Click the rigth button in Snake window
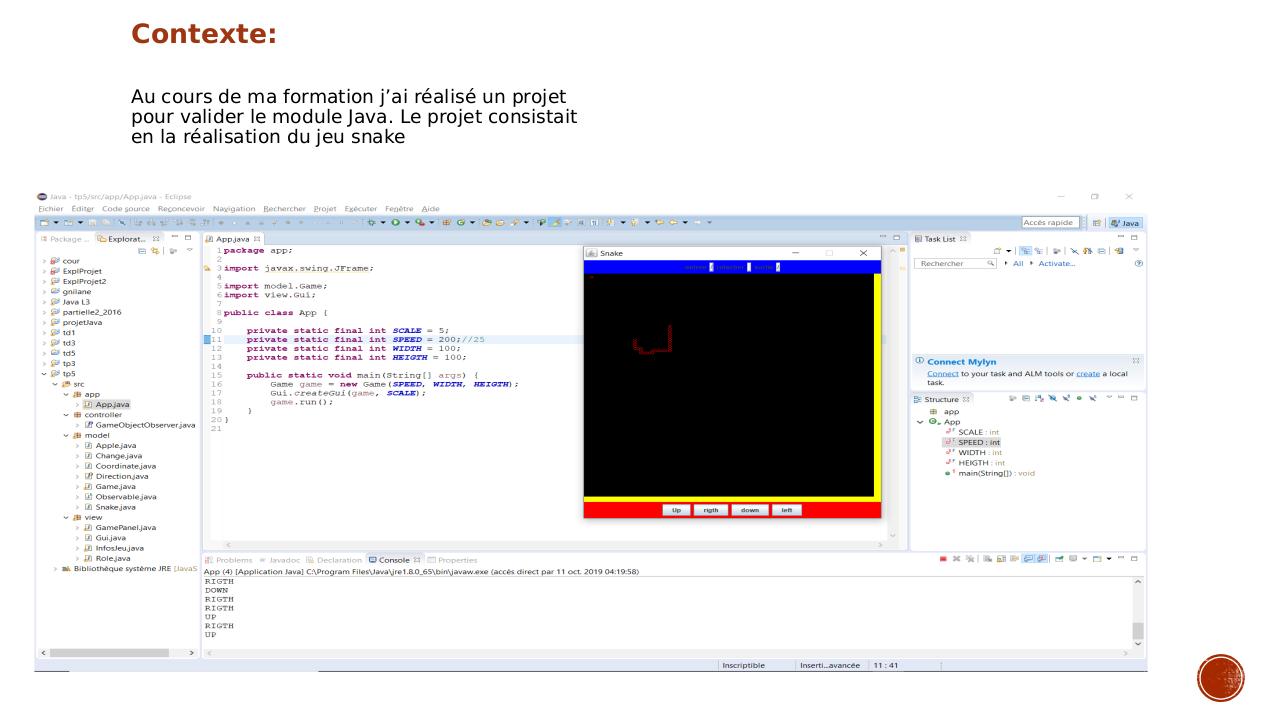The width and height of the screenshot is (1280, 720). 711,510
